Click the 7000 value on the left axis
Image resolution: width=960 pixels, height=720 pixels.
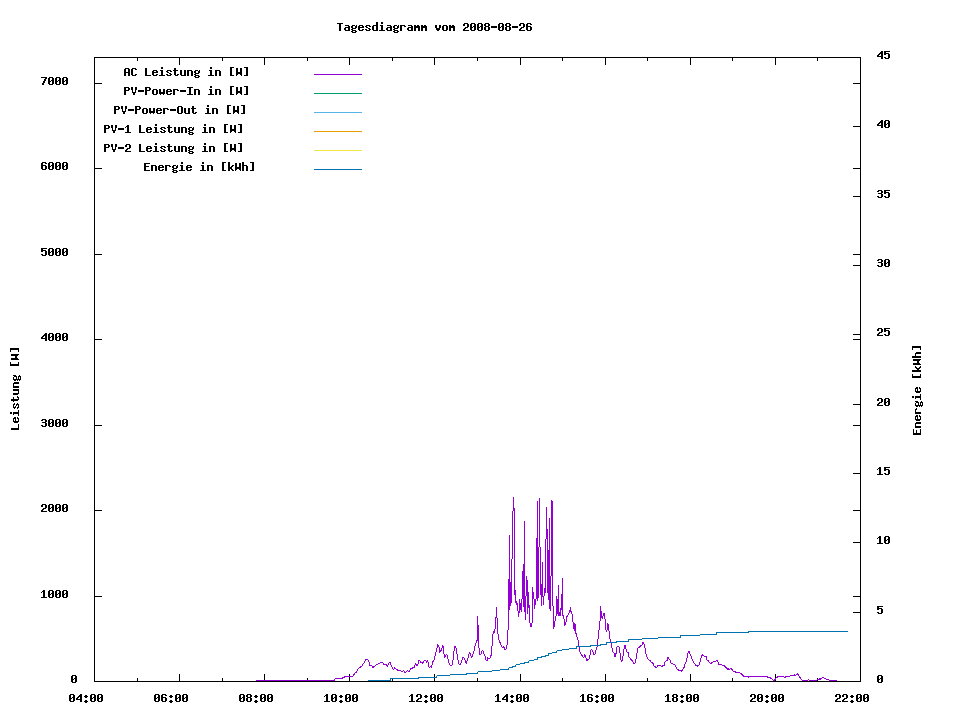[x=53, y=81]
